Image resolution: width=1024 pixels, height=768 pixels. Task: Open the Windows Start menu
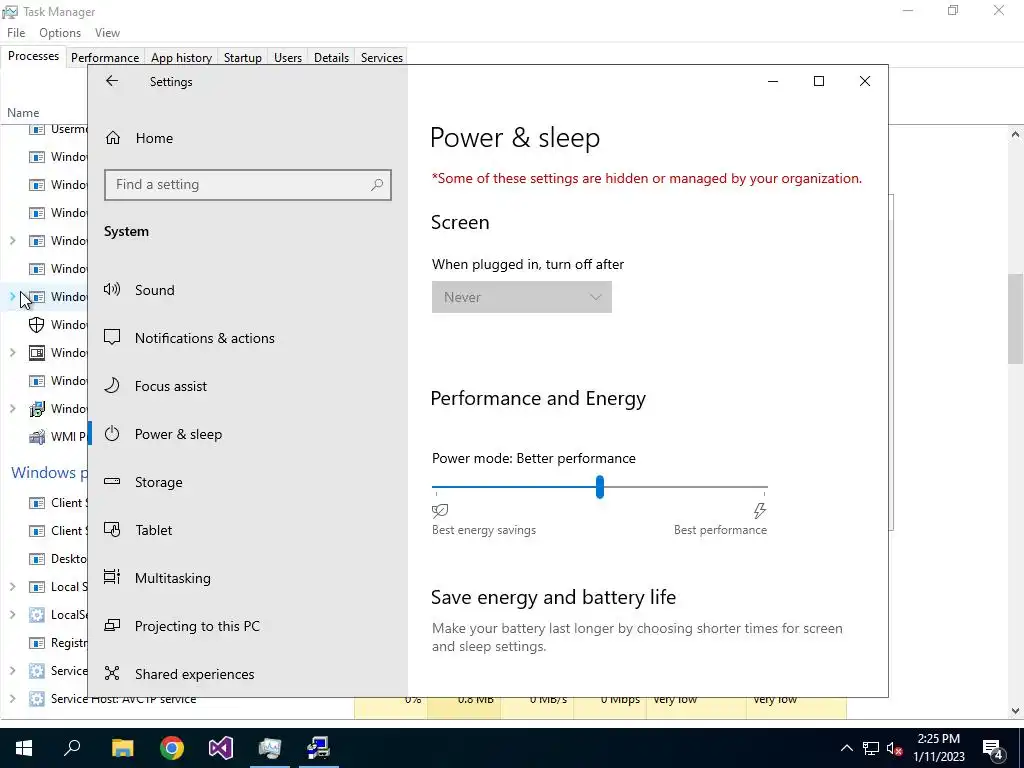[24, 748]
